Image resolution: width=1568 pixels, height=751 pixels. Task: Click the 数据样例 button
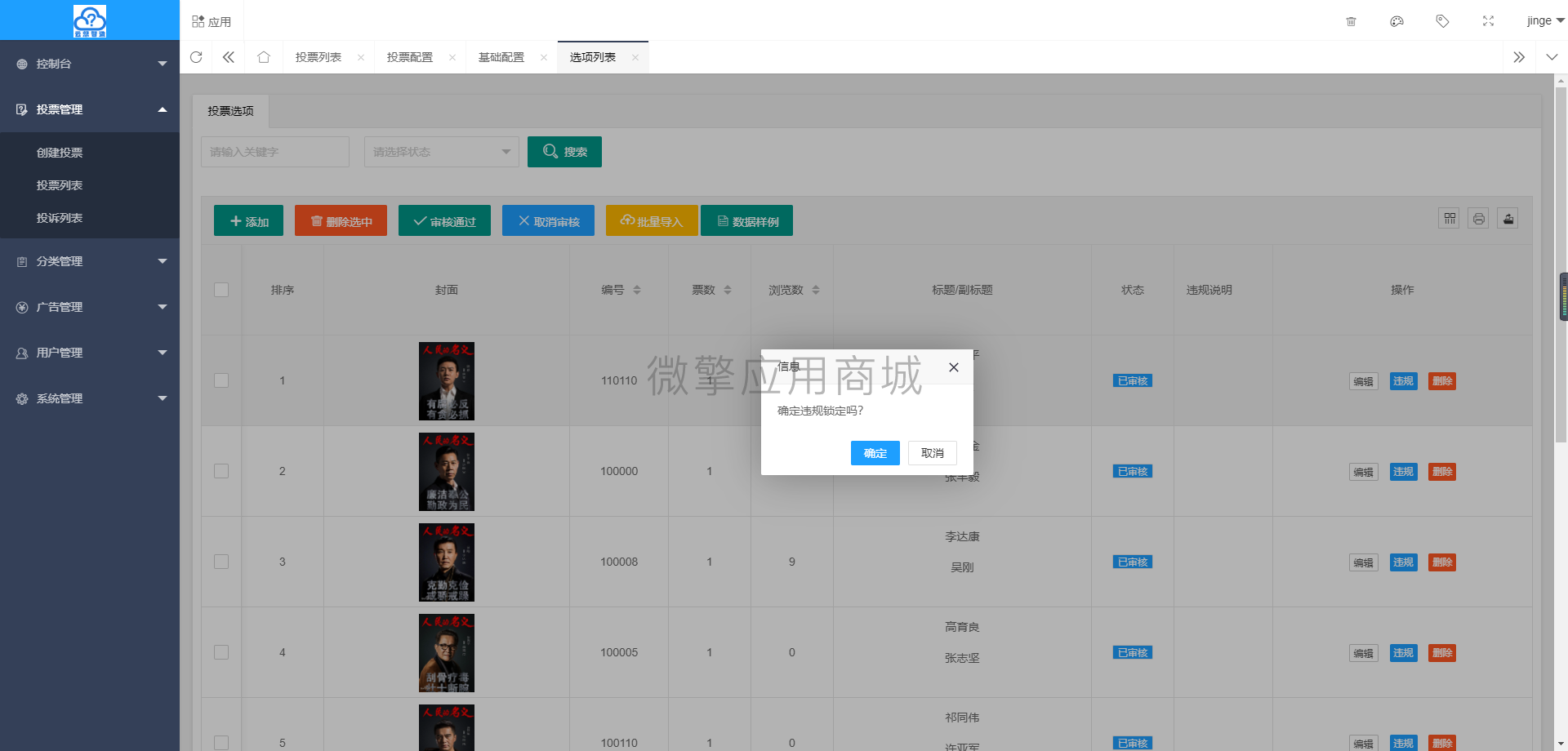[x=746, y=220]
